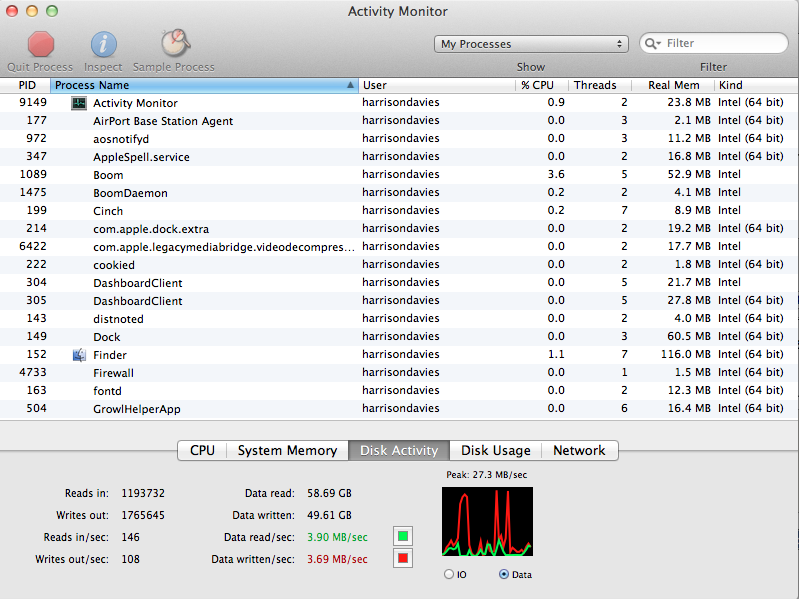Viewport: 799px width, 599px height.
Task: Select the aosnotifyd process
Action: coord(400,139)
